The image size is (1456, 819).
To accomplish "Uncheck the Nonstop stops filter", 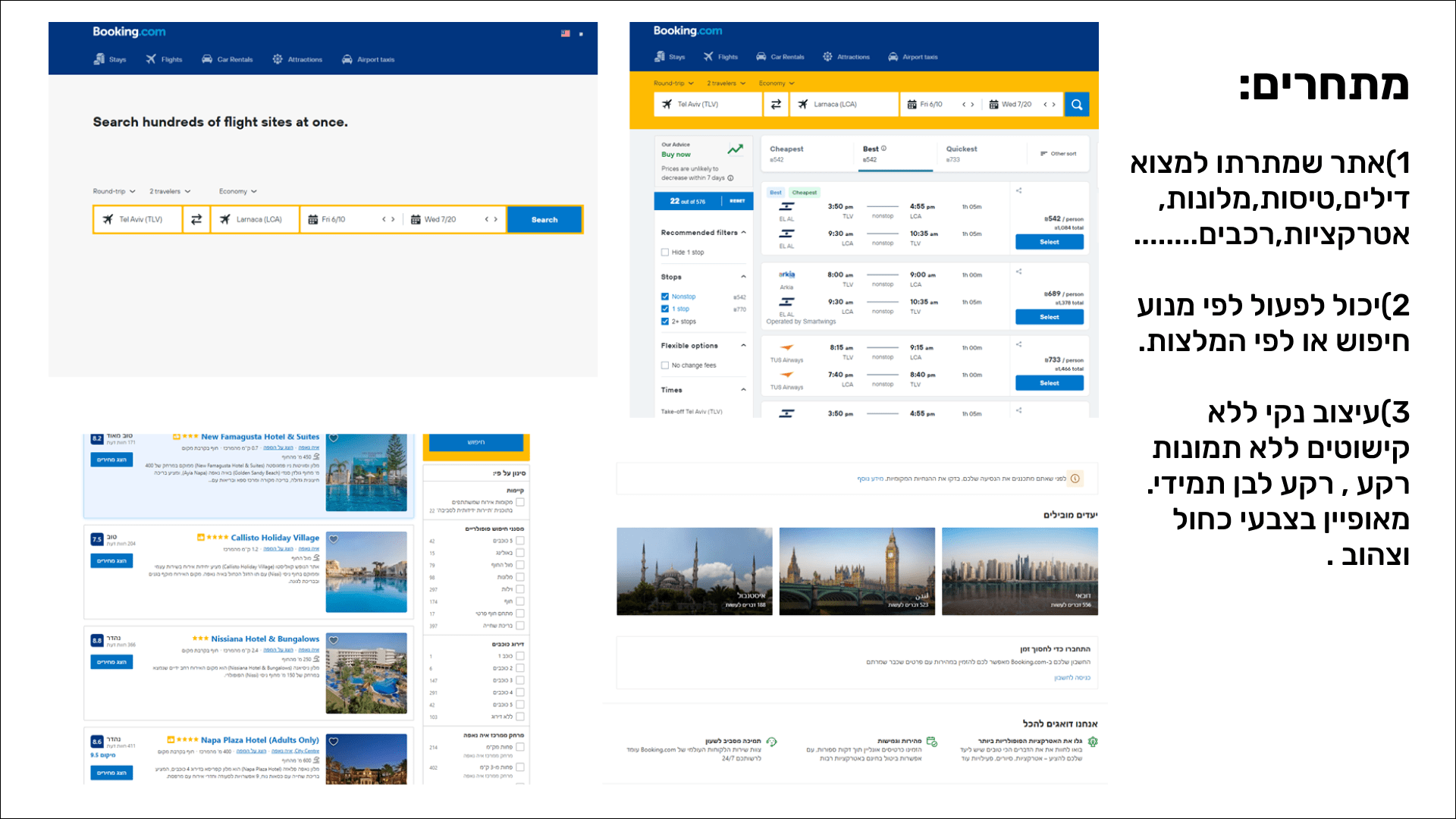I will tap(665, 297).
